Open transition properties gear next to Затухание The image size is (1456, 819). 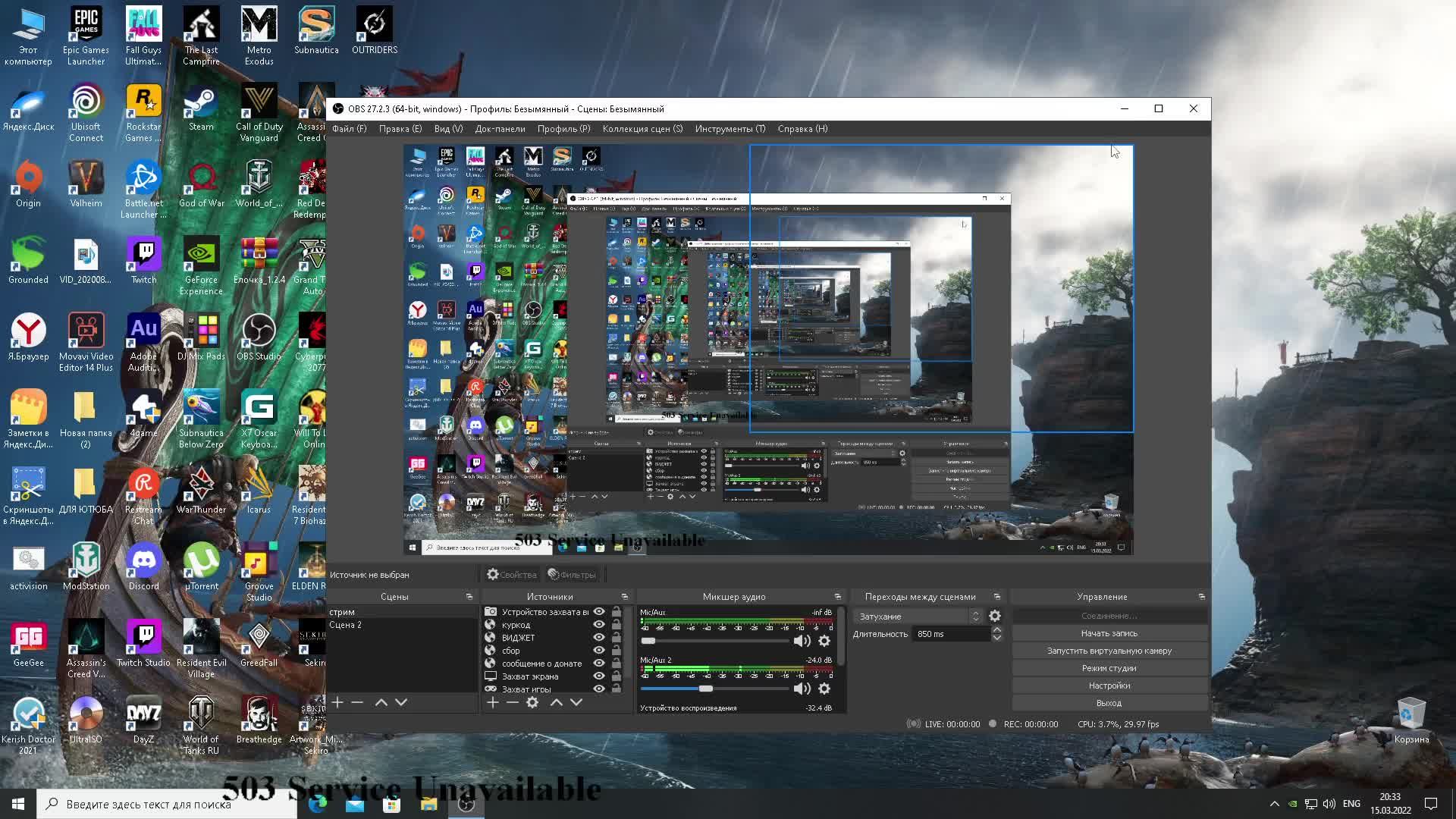point(995,617)
